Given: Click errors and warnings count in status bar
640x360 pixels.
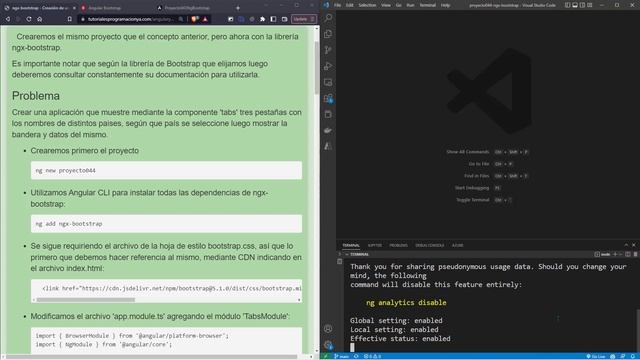Looking at the screenshot, I should tap(372, 356).
